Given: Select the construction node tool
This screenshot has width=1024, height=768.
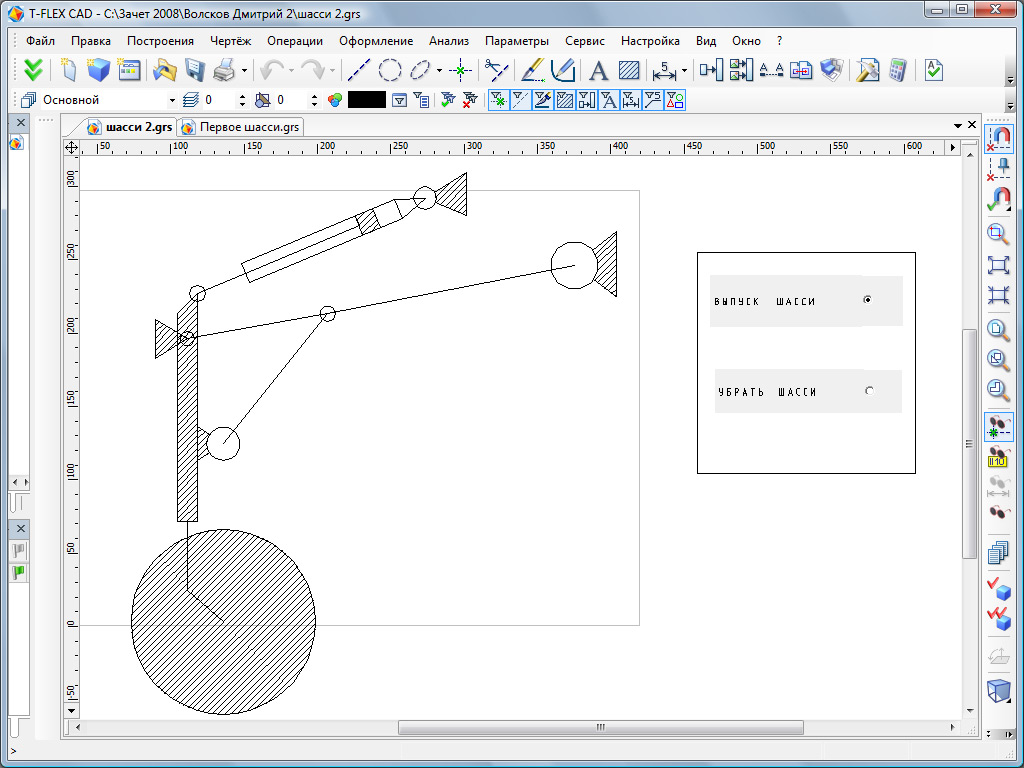Looking at the screenshot, I should [x=460, y=70].
